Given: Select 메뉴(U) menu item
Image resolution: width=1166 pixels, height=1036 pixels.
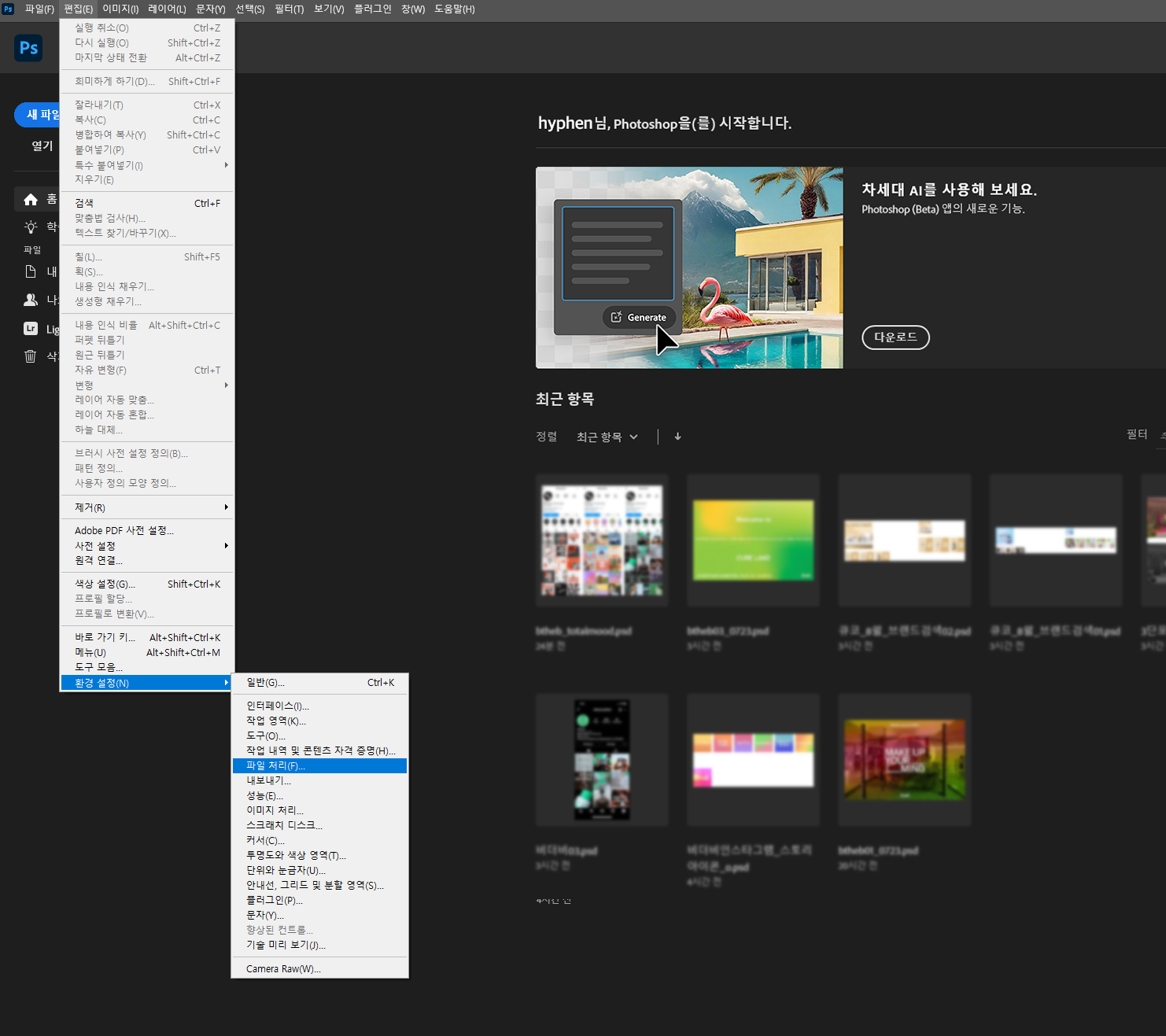Looking at the screenshot, I should (147, 652).
